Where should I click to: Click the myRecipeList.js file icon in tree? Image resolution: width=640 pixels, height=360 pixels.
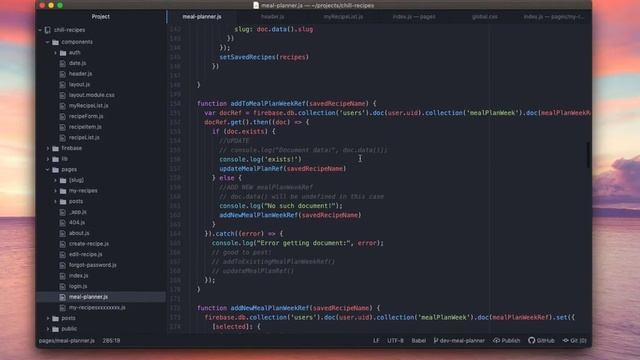point(62,106)
